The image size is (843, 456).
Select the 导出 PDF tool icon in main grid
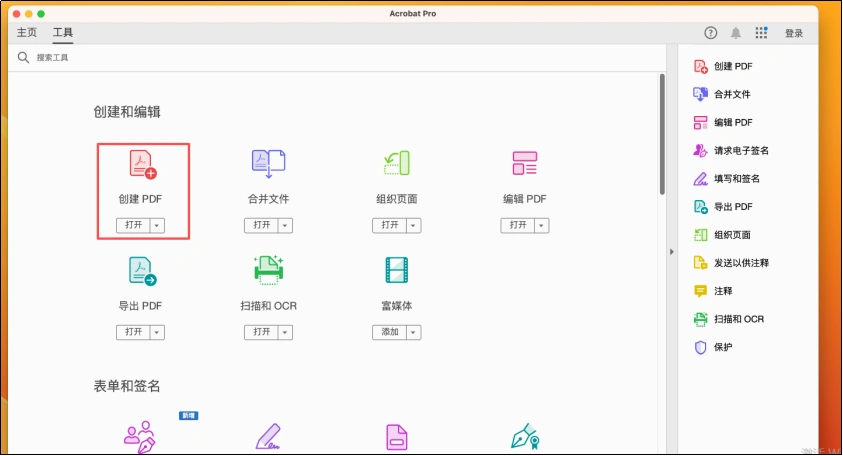[142, 270]
